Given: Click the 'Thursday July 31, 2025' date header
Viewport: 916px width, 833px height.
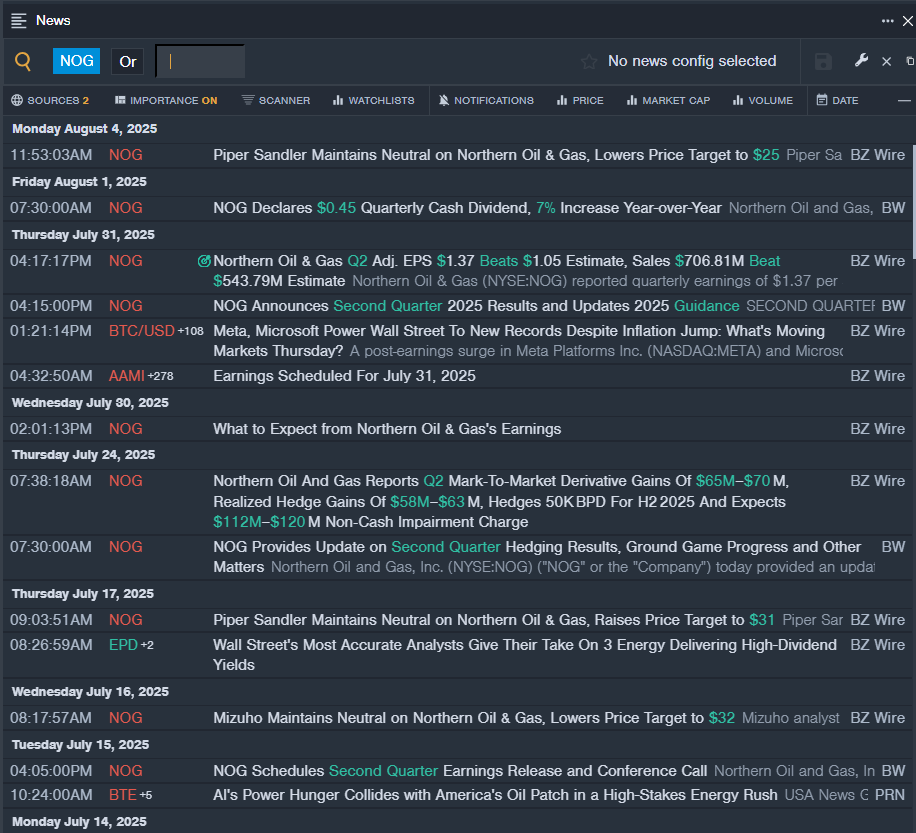Looking at the screenshot, I should coord(83,235).
